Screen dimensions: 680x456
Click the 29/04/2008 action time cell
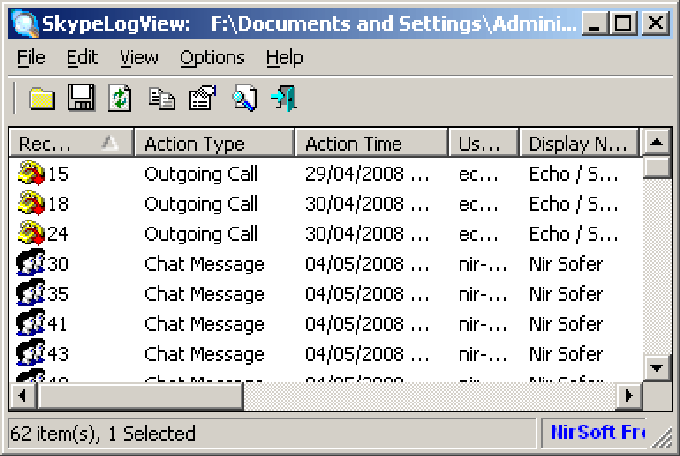(367, 174)
